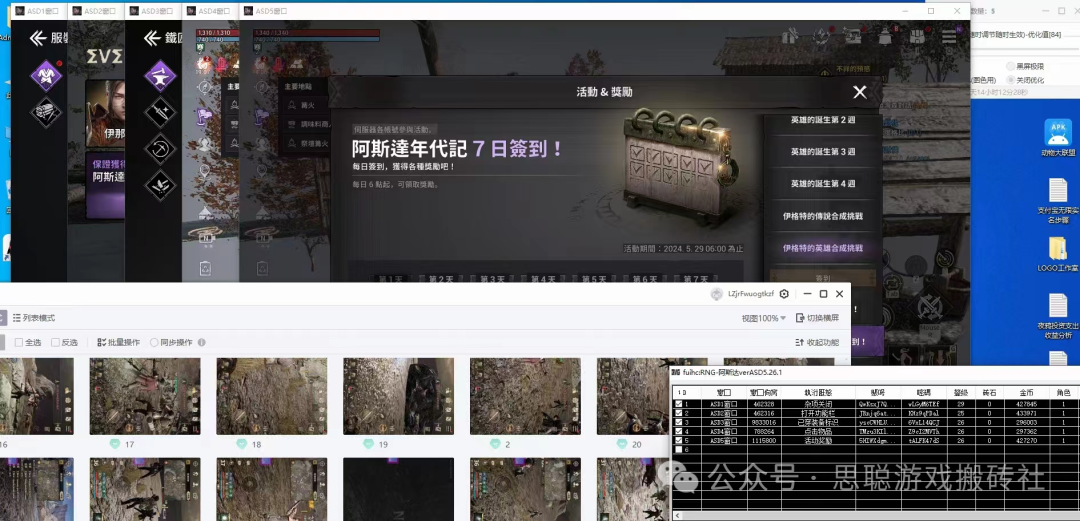The width and height of the screenshot is (1080, 521).
Task: Select 祭壇篝火 in the ASD5 locations list
Action: pos(305,143)
